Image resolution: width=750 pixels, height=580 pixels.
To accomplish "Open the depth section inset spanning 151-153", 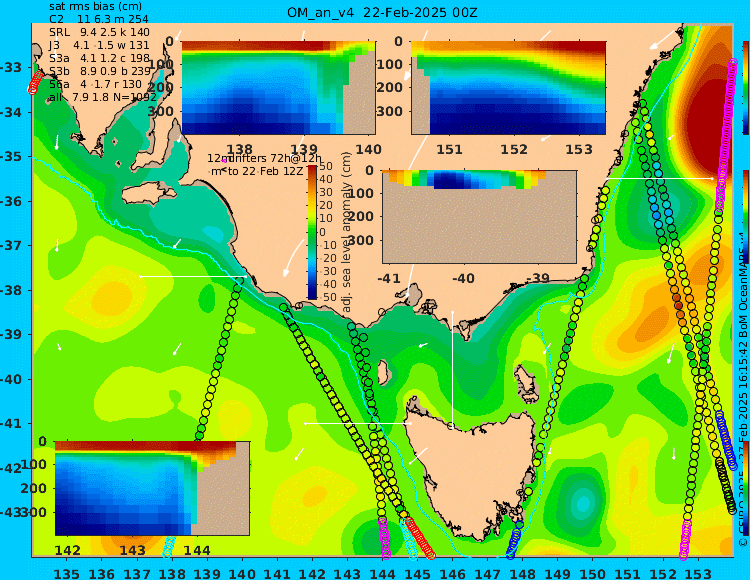I will [x=508, y=88].
